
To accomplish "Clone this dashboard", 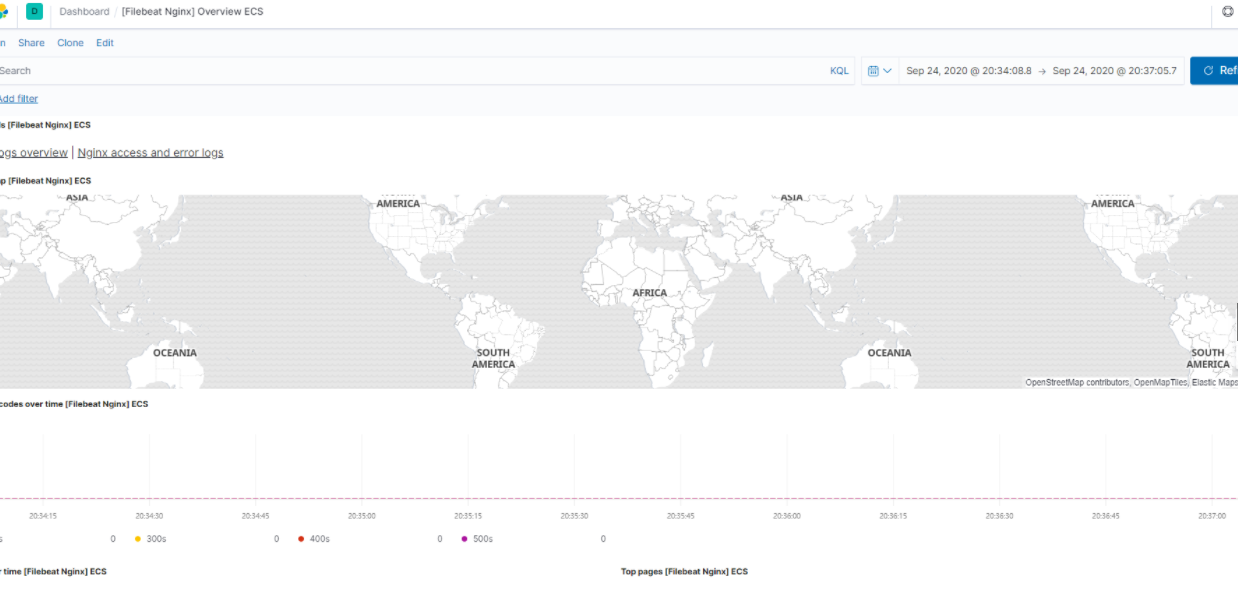I will tap(70, 43).
